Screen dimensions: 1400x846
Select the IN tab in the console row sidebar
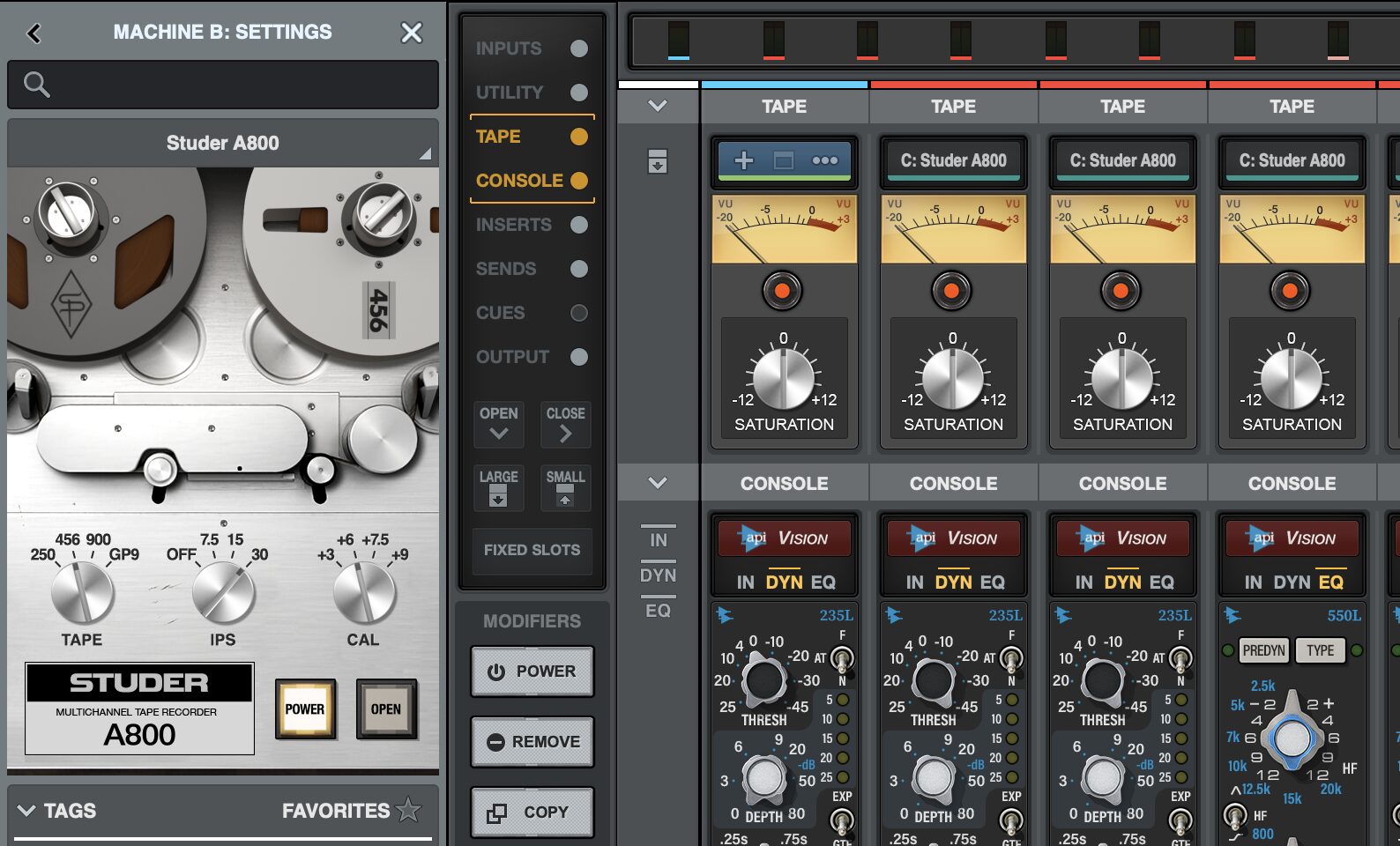(x=659, y=540)
